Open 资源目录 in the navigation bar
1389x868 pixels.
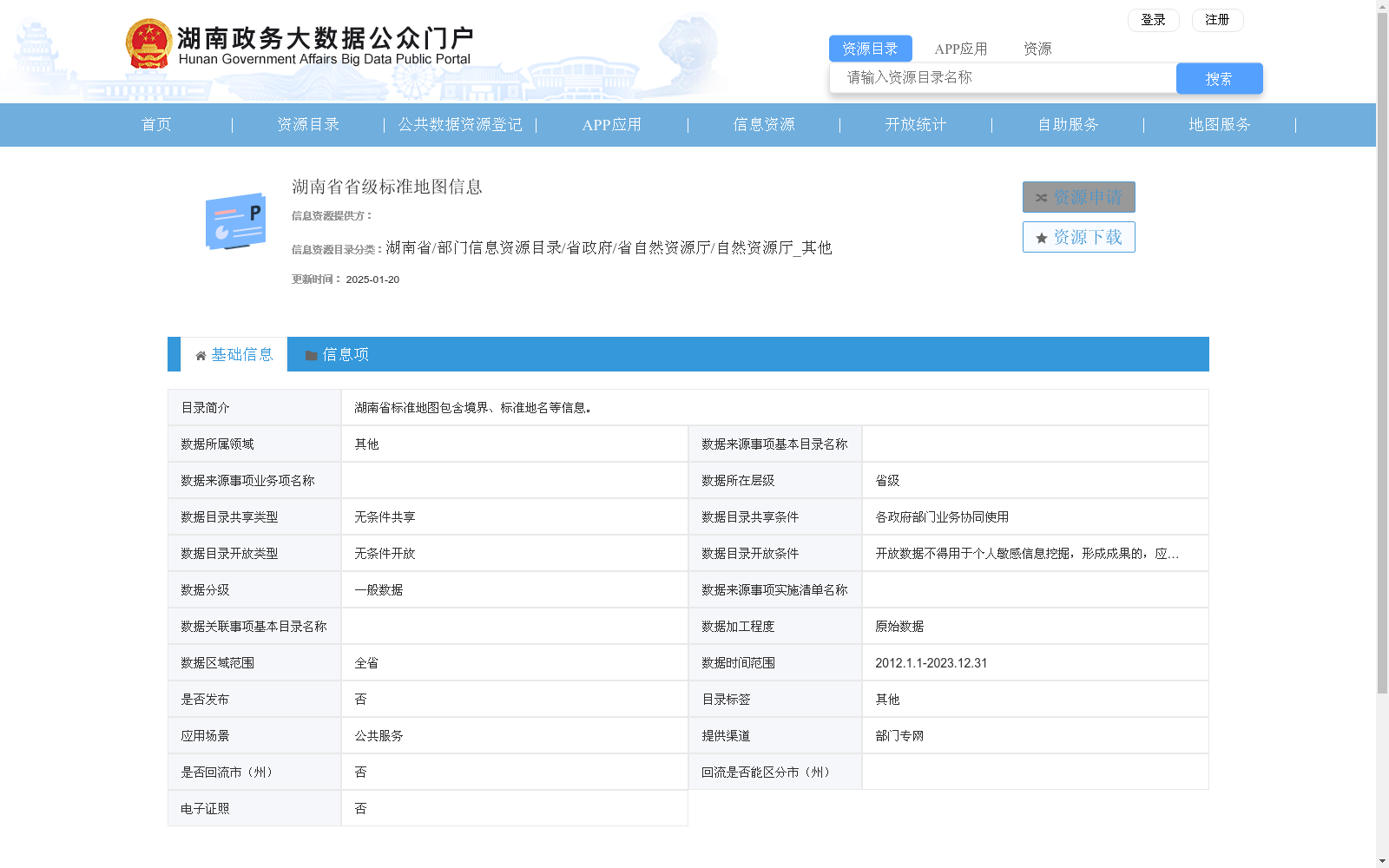[x=308, y=125]
